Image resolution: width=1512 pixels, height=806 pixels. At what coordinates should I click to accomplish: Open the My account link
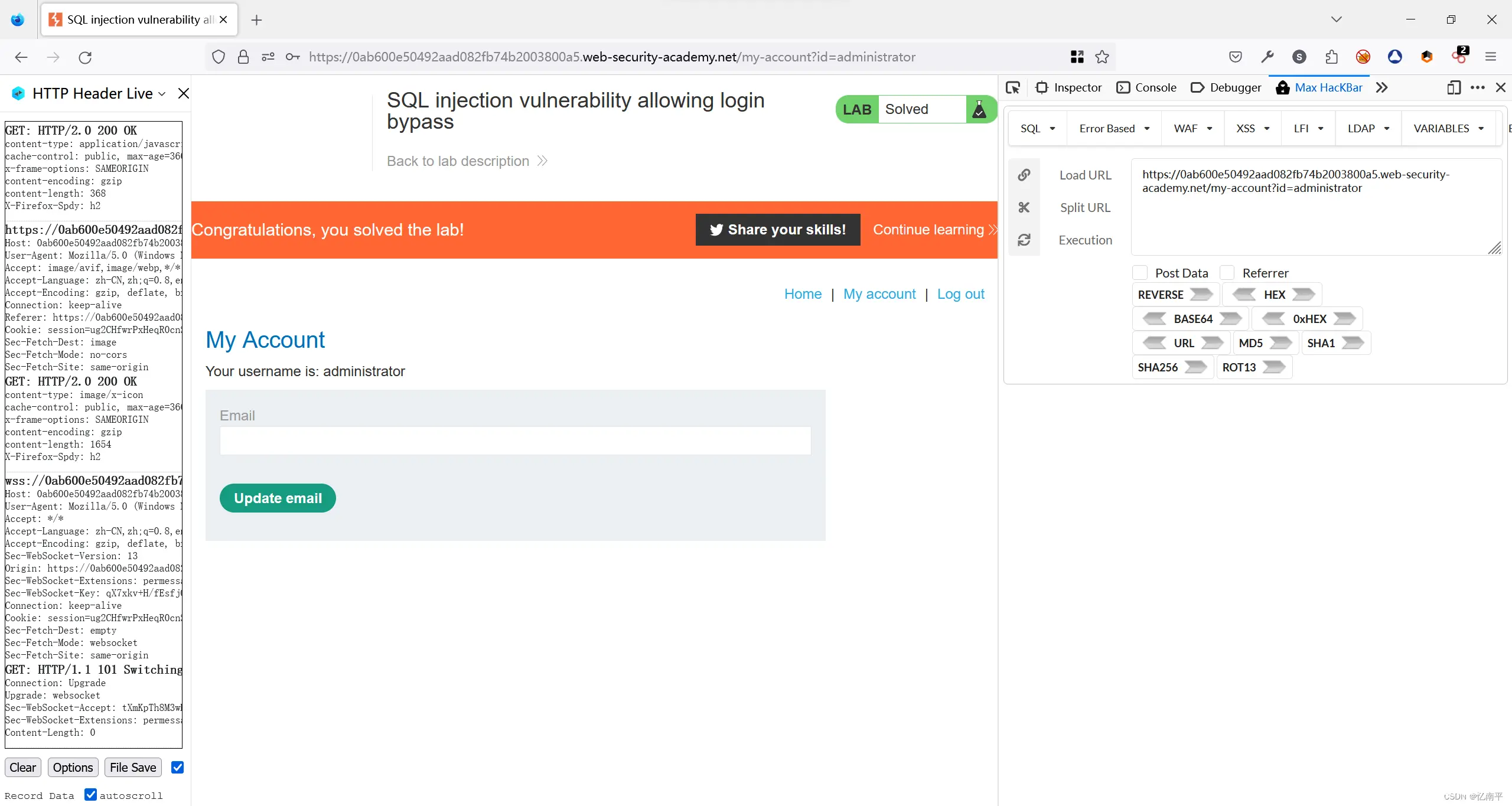(x=879, y=294)
